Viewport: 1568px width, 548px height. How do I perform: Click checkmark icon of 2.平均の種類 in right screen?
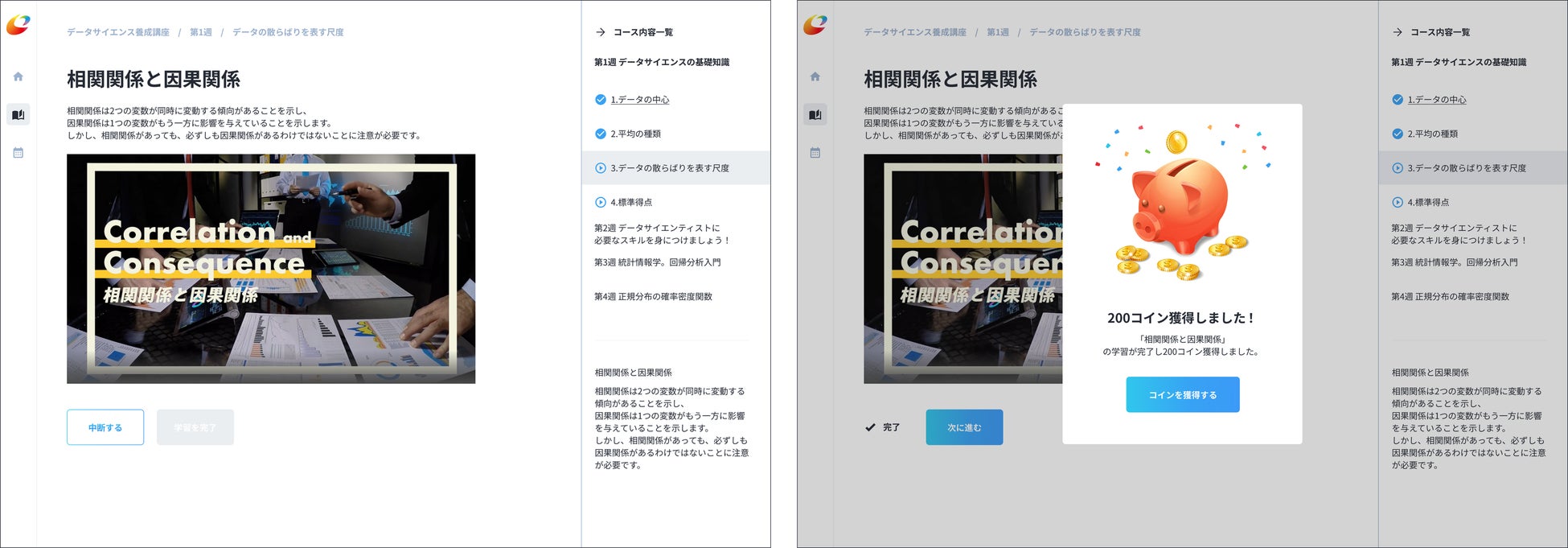point(1397,134)
